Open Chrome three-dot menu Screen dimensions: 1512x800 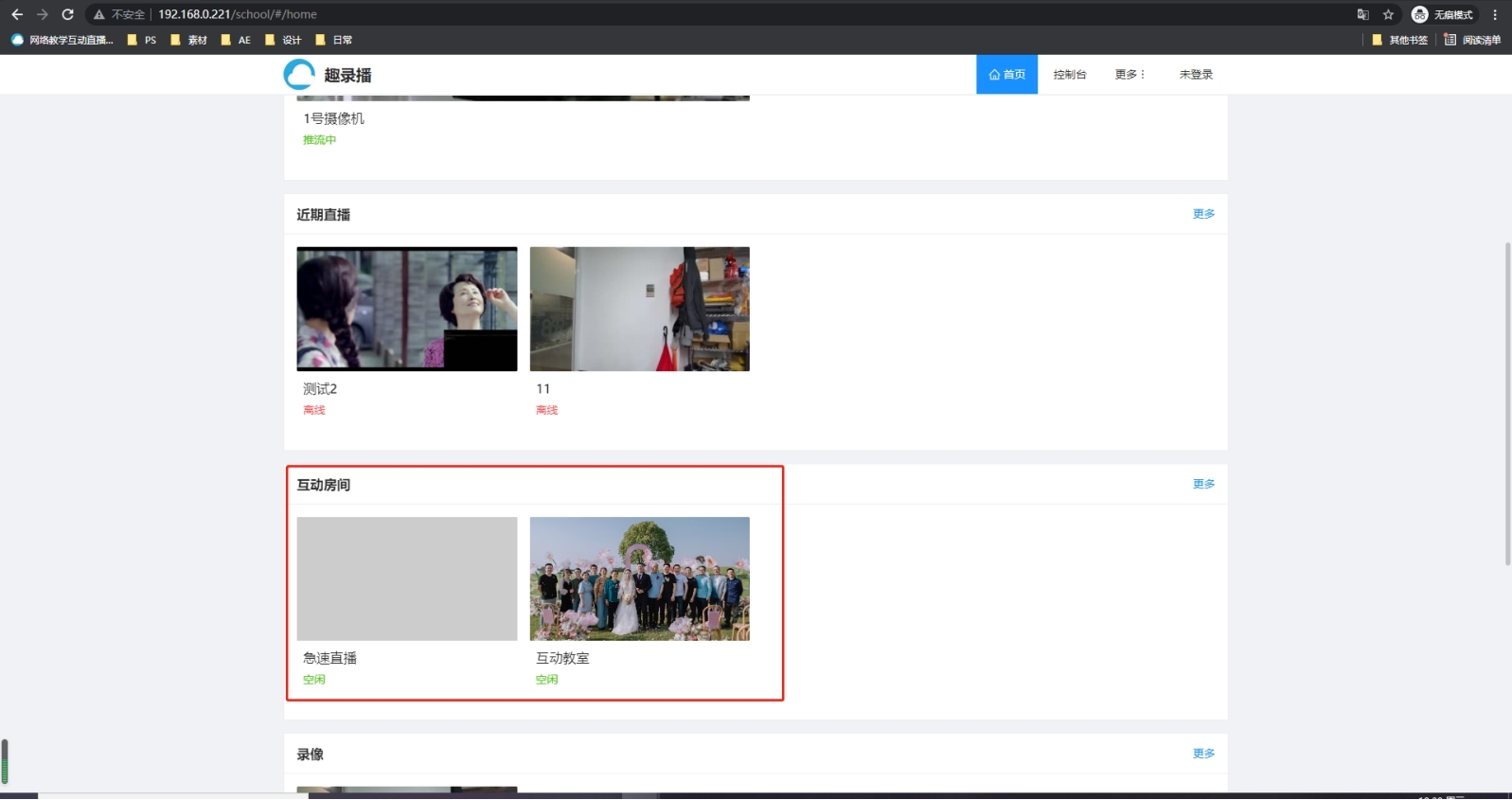tap(1495, 14)
